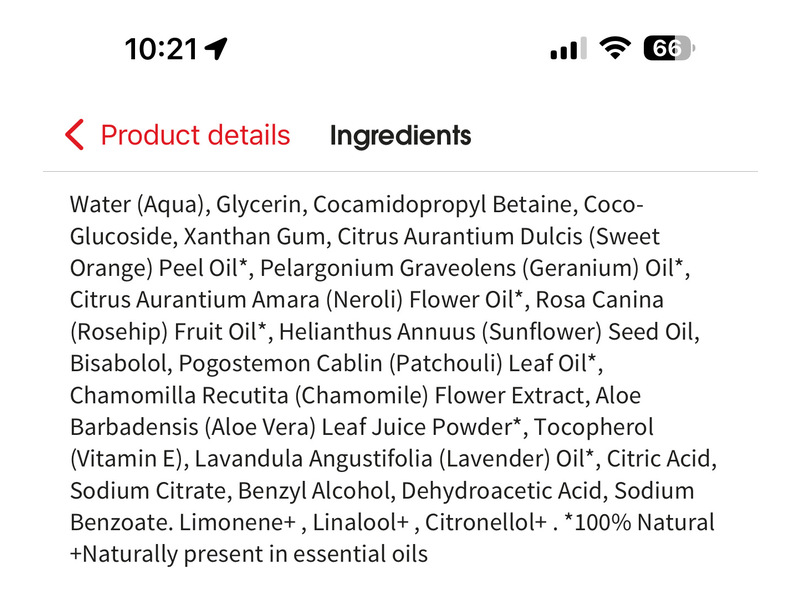Go back to Product details
The width and height of the screenshot is (800, 600).
pos(195,135)
